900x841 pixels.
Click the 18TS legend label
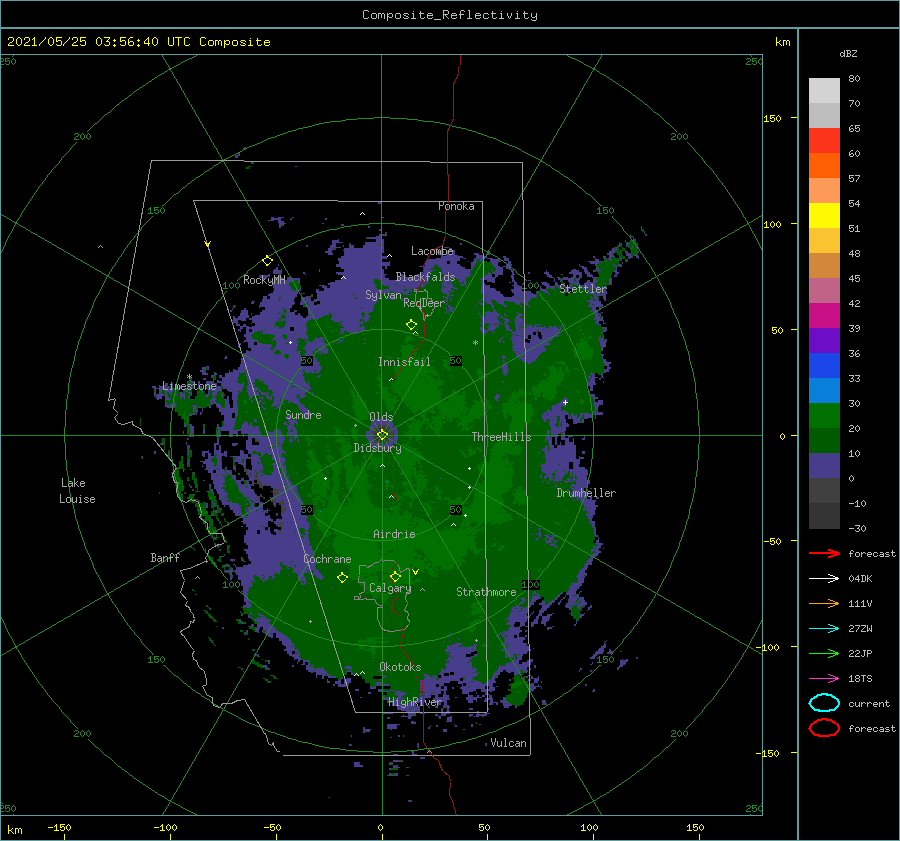860,679
